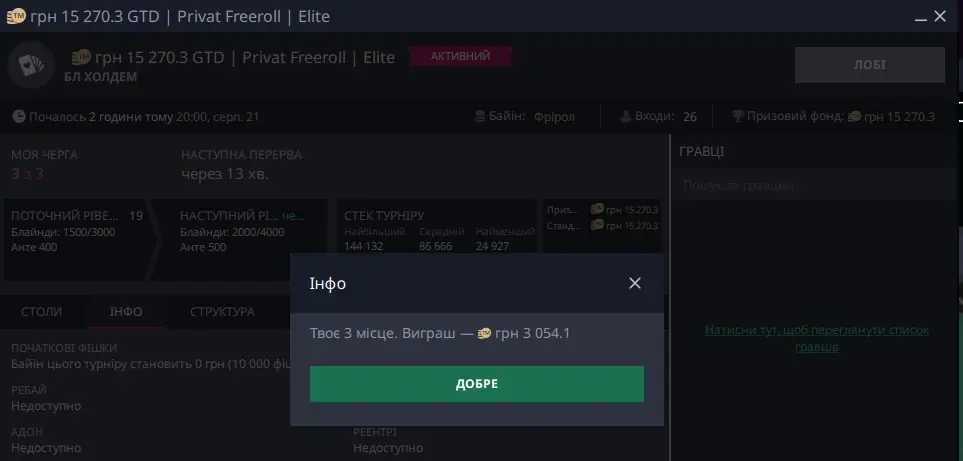The image size is (963, 461).
Task: Click the coin icon in window title
Action: [16, 16]
